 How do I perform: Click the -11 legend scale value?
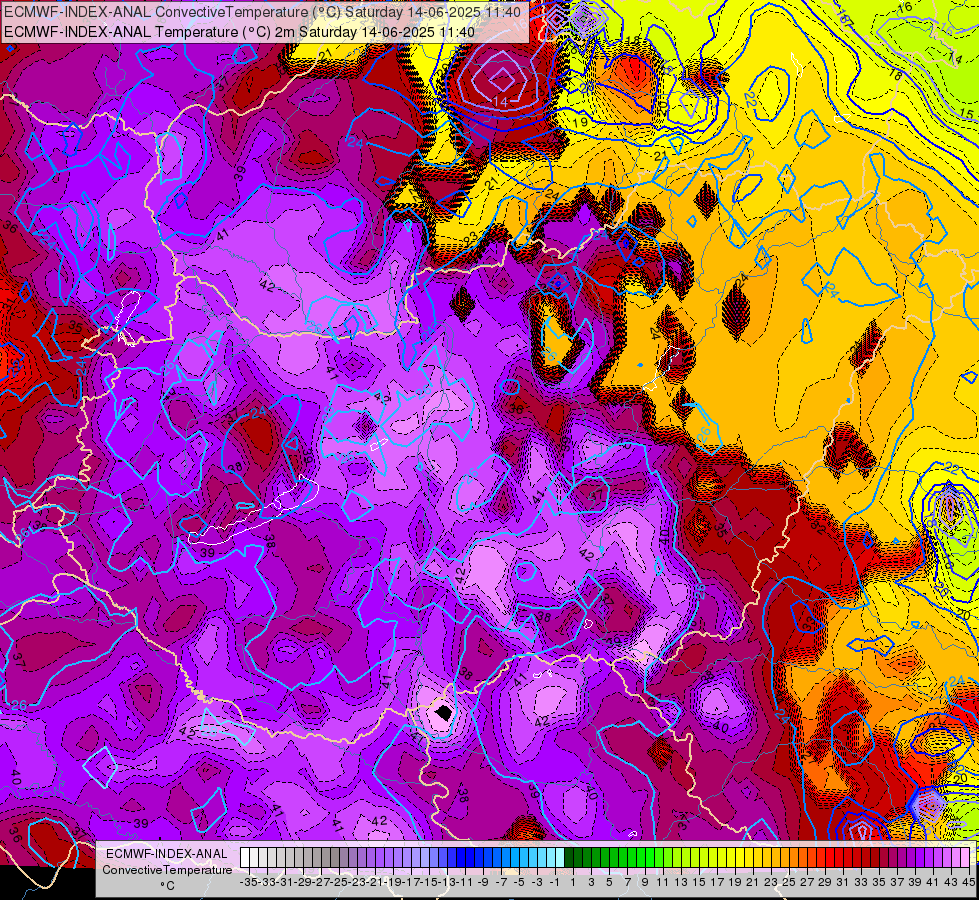[465, 882]
